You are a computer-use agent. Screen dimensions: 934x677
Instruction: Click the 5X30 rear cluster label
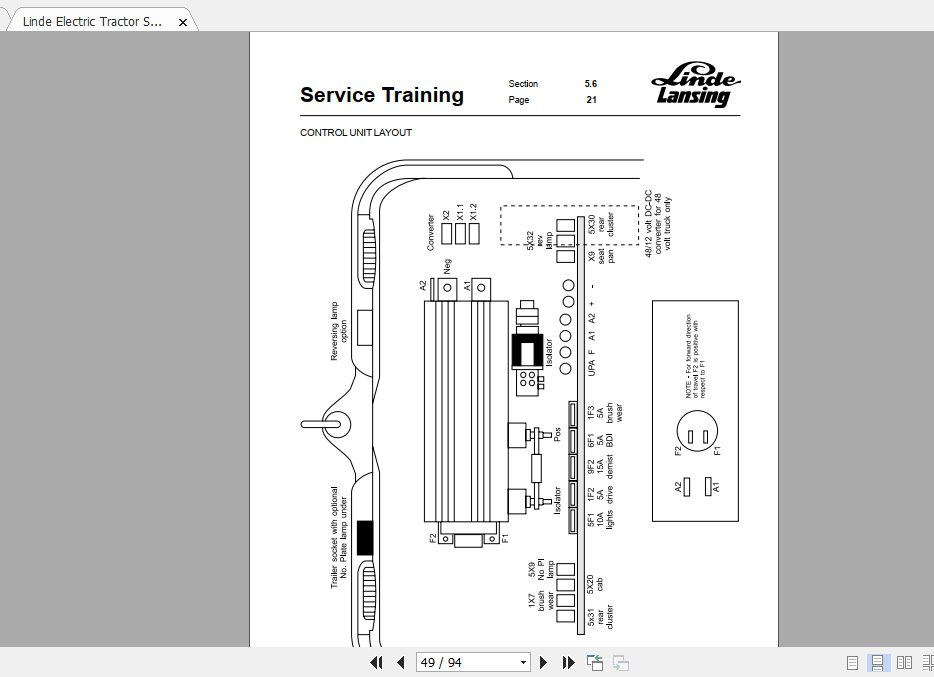click(x=600, y=224)
